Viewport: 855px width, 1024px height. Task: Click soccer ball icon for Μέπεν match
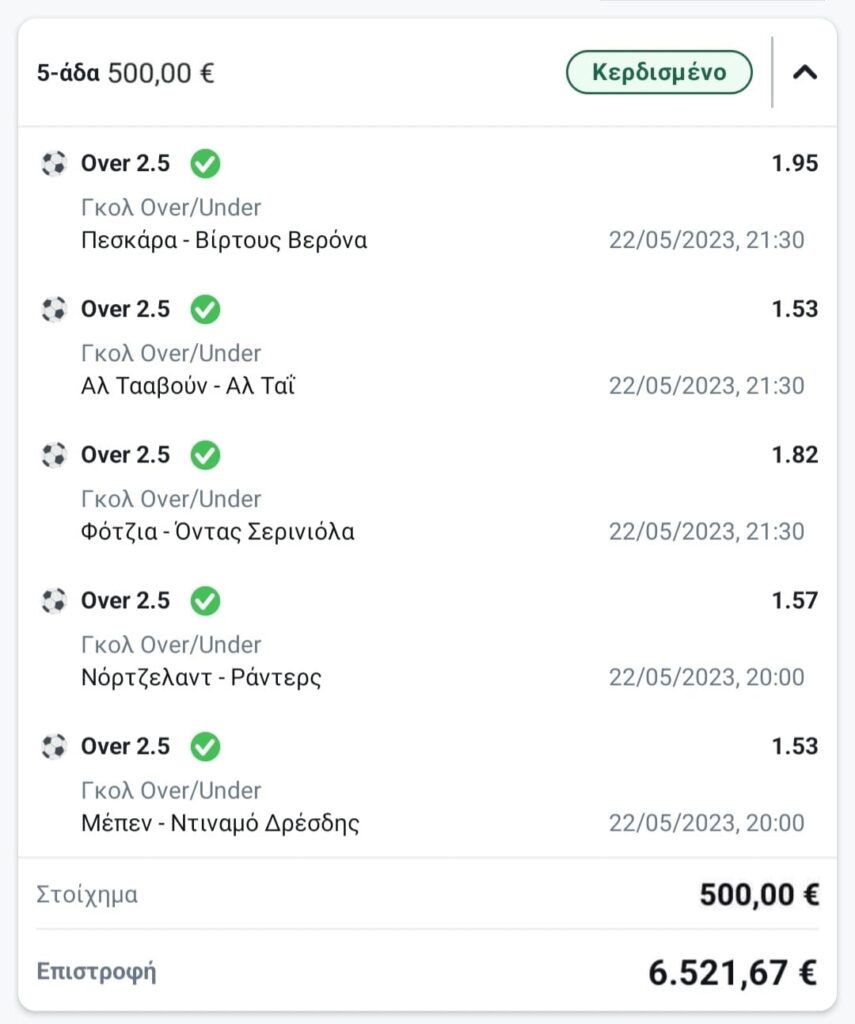54,746
